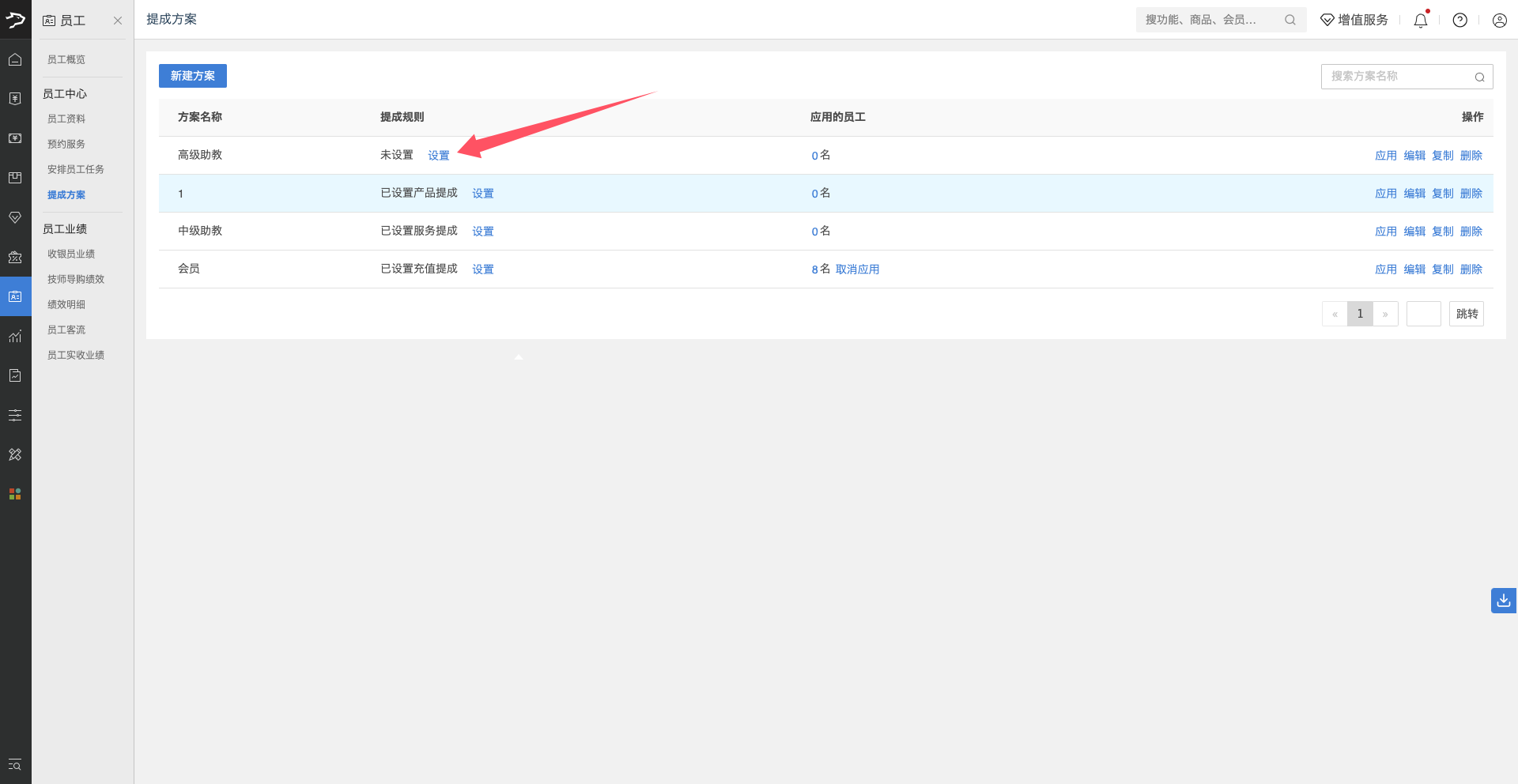
Task: Click the 高级助教 plan name cell
Action: [x=200, y=155]
